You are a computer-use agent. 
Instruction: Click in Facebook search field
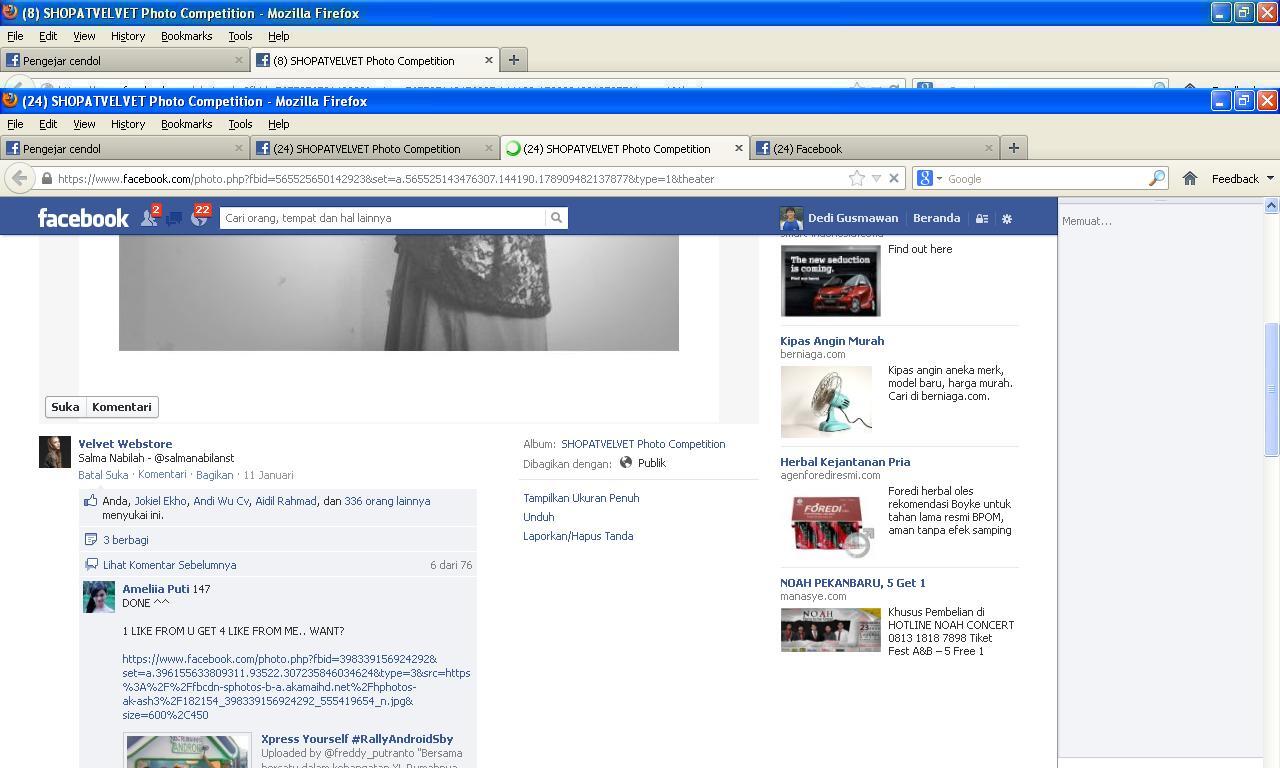[x=383, y=218]
